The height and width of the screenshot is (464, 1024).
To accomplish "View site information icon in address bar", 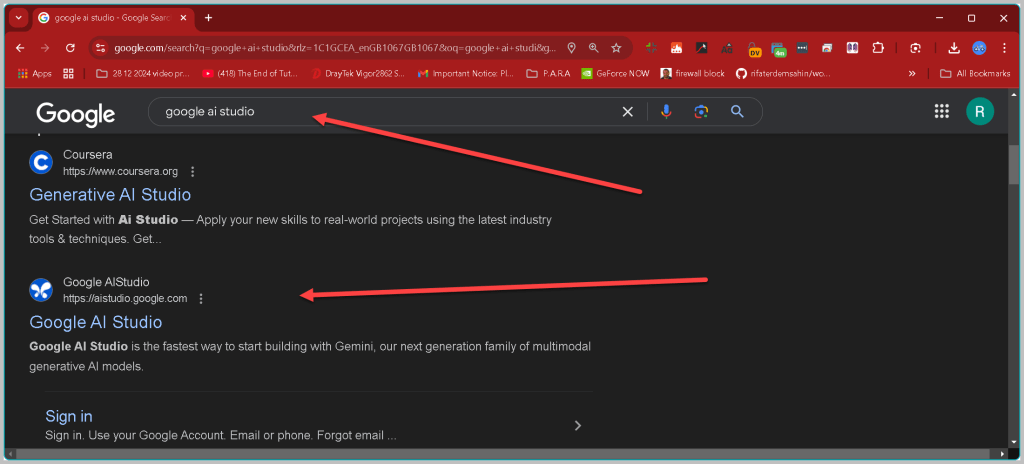I will [100, 48].
